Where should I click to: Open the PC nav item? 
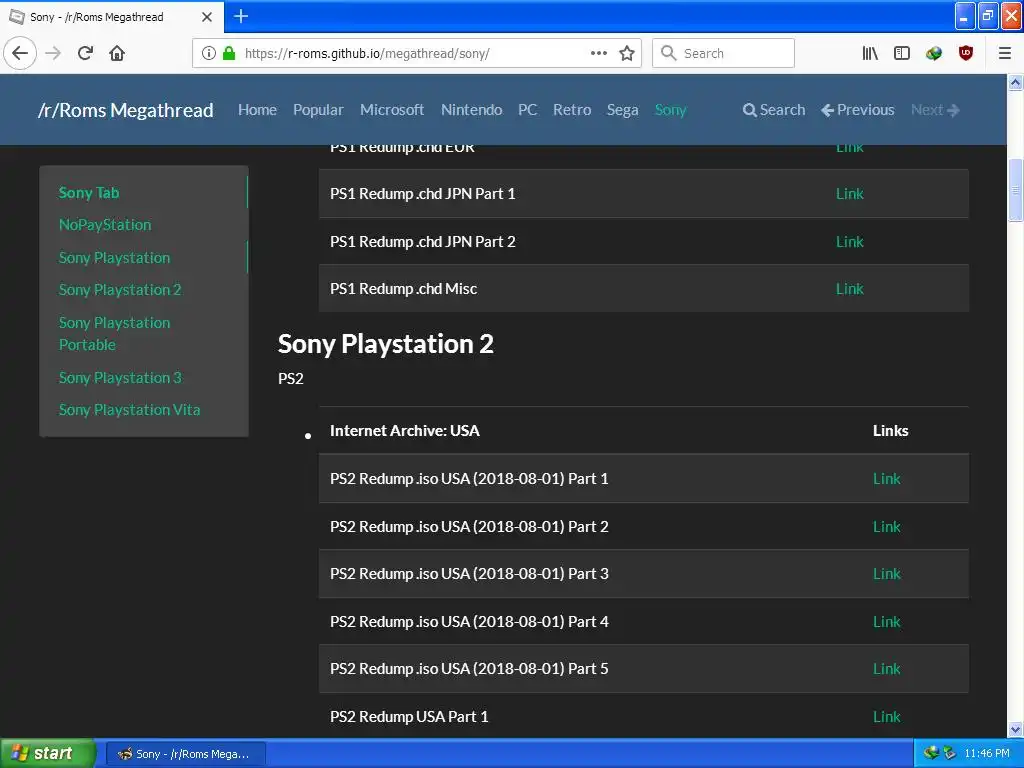point(528,110)
